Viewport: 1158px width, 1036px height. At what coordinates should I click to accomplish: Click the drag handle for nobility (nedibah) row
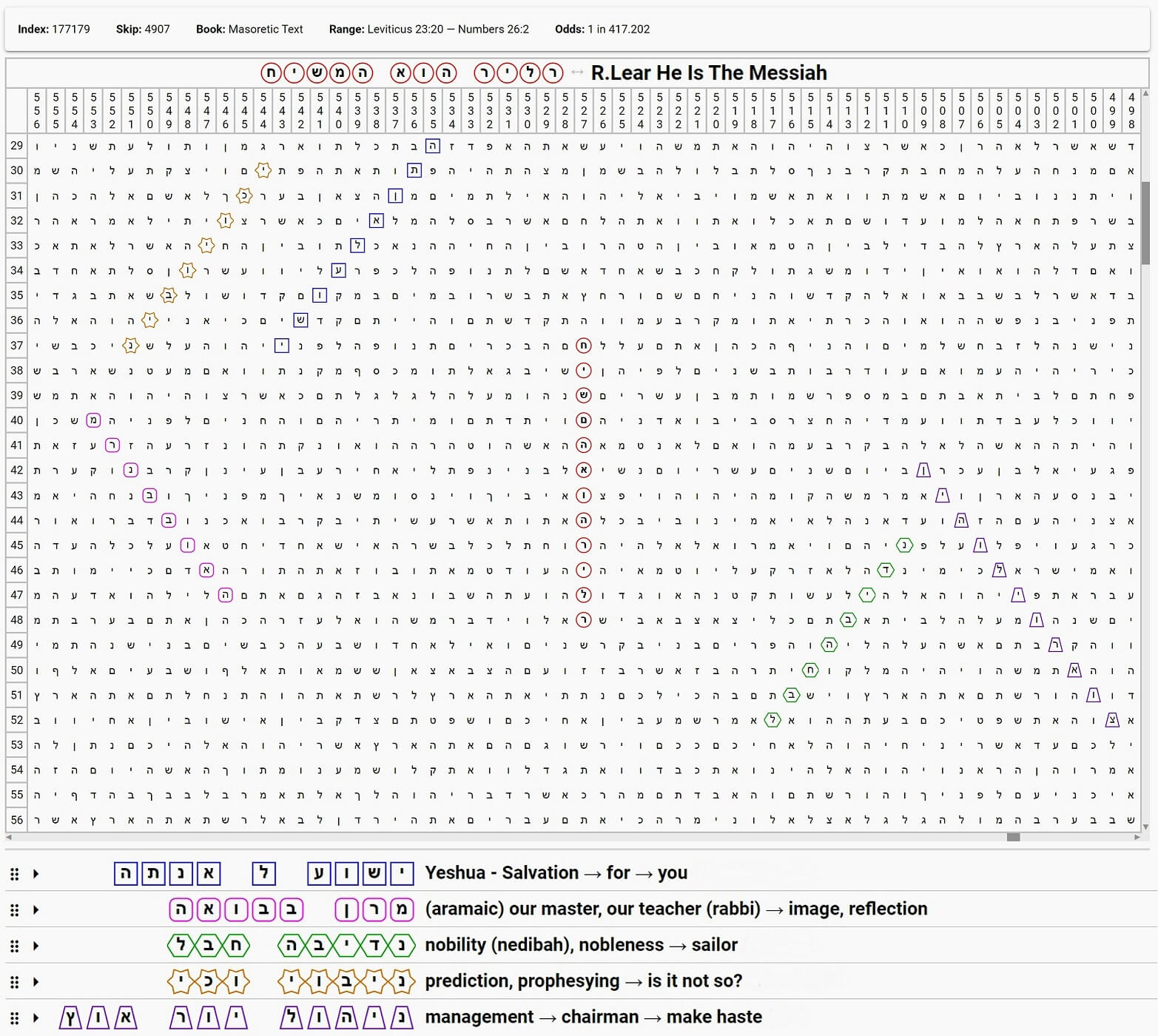pos(14,946)
